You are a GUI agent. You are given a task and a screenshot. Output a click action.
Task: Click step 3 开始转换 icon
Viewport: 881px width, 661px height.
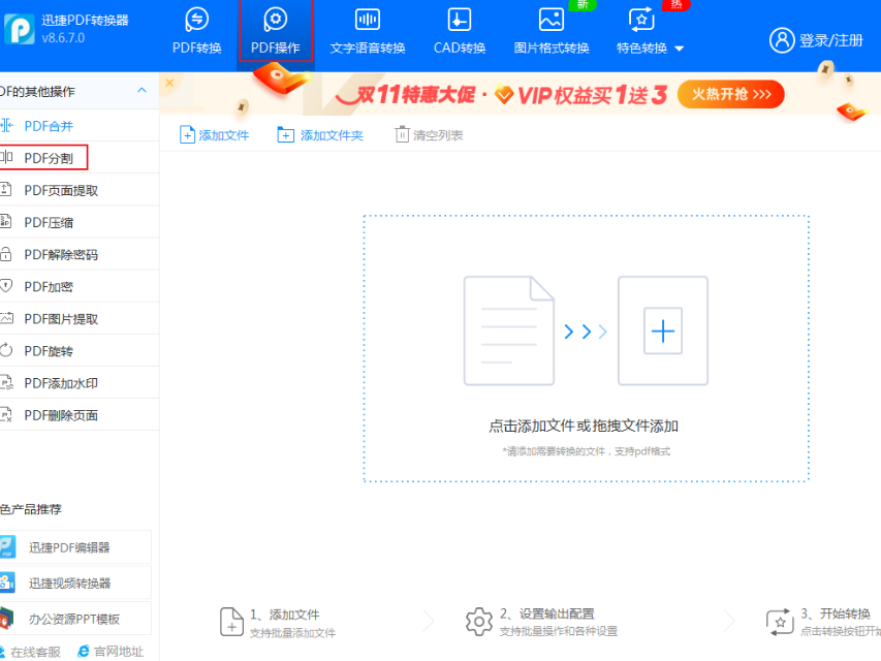pyautogui.click(x=780, y=622)
